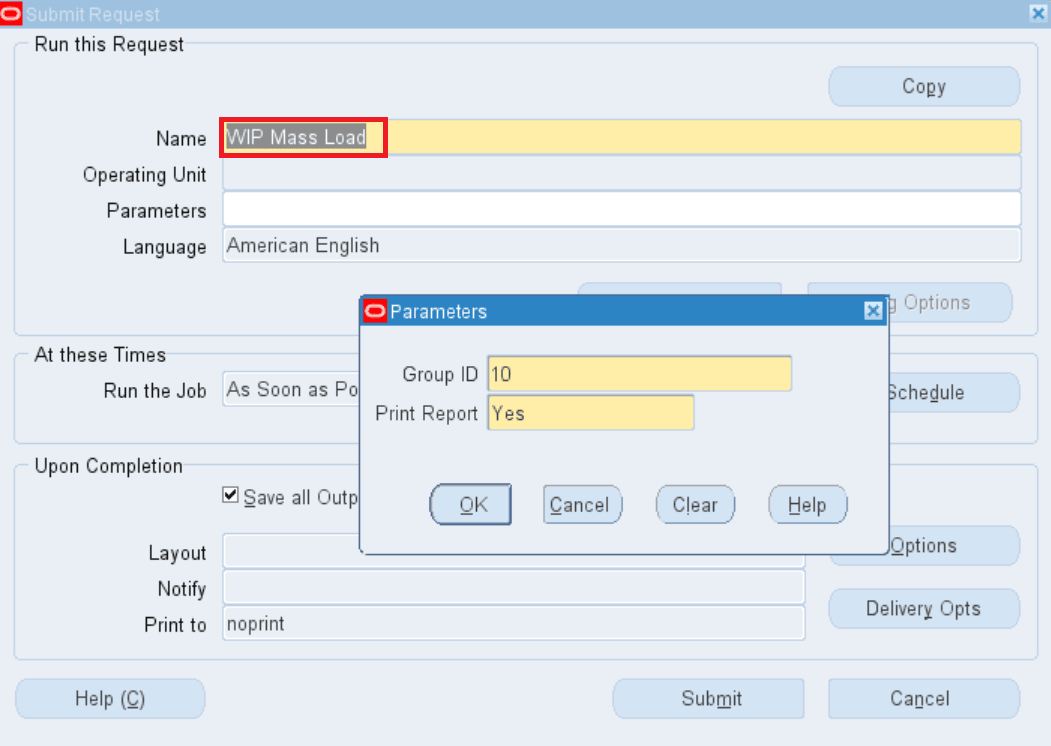Cancel the Parameters dialog

582,504
